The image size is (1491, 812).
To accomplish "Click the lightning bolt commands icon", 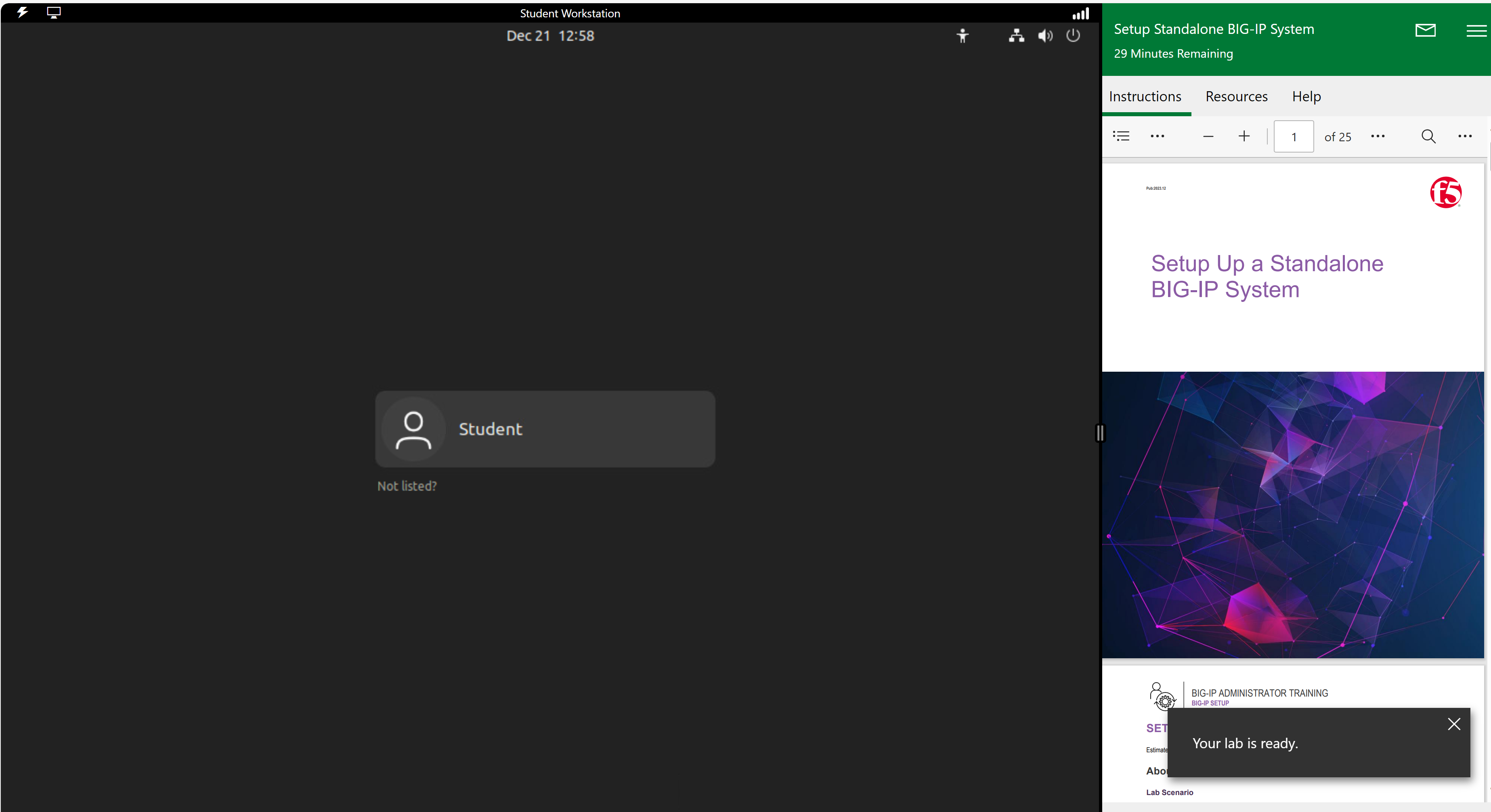I will [x=22, y=12].
